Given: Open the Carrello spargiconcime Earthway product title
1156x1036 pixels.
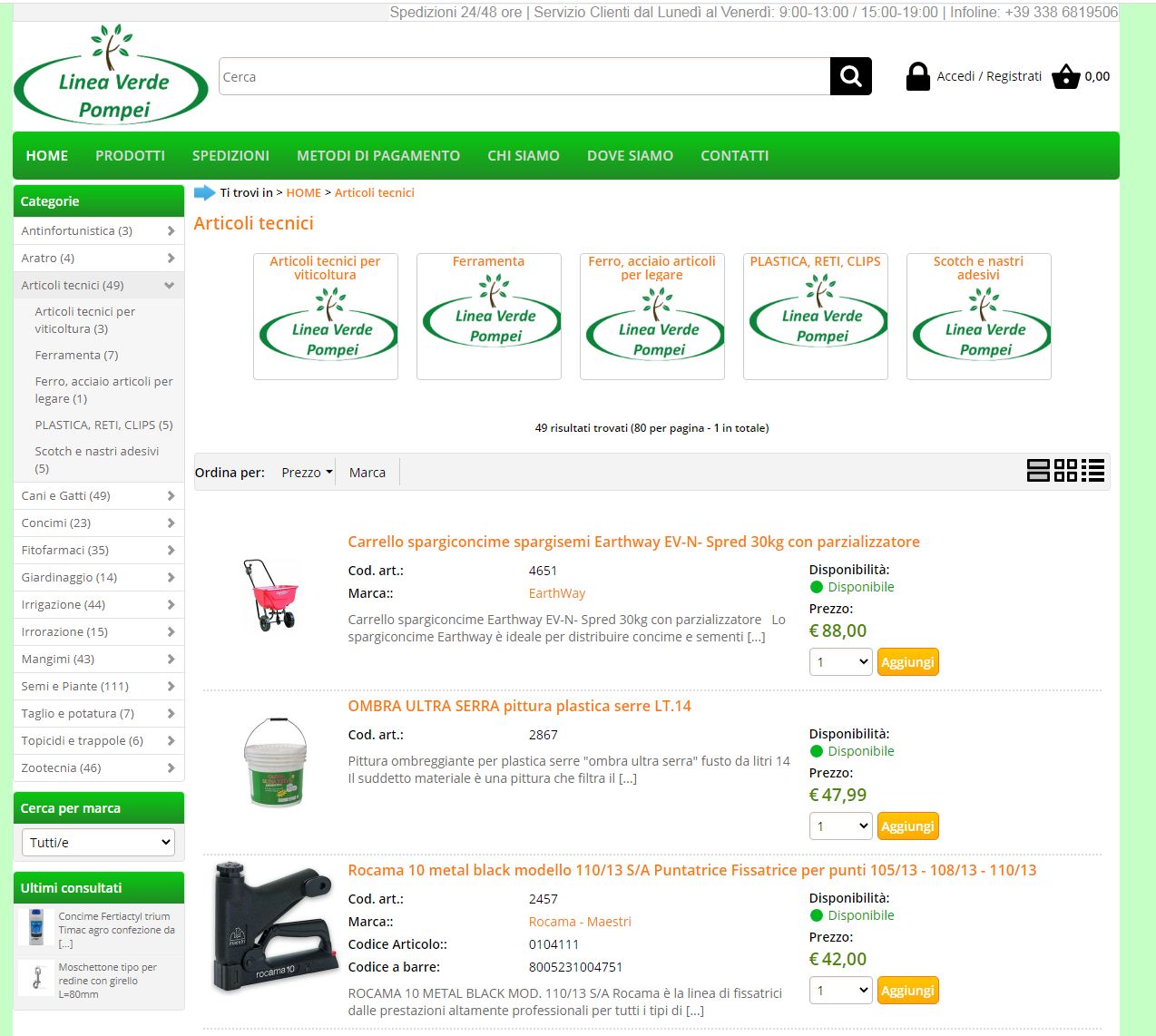Looking at the screenshot, I should point(633,542).
